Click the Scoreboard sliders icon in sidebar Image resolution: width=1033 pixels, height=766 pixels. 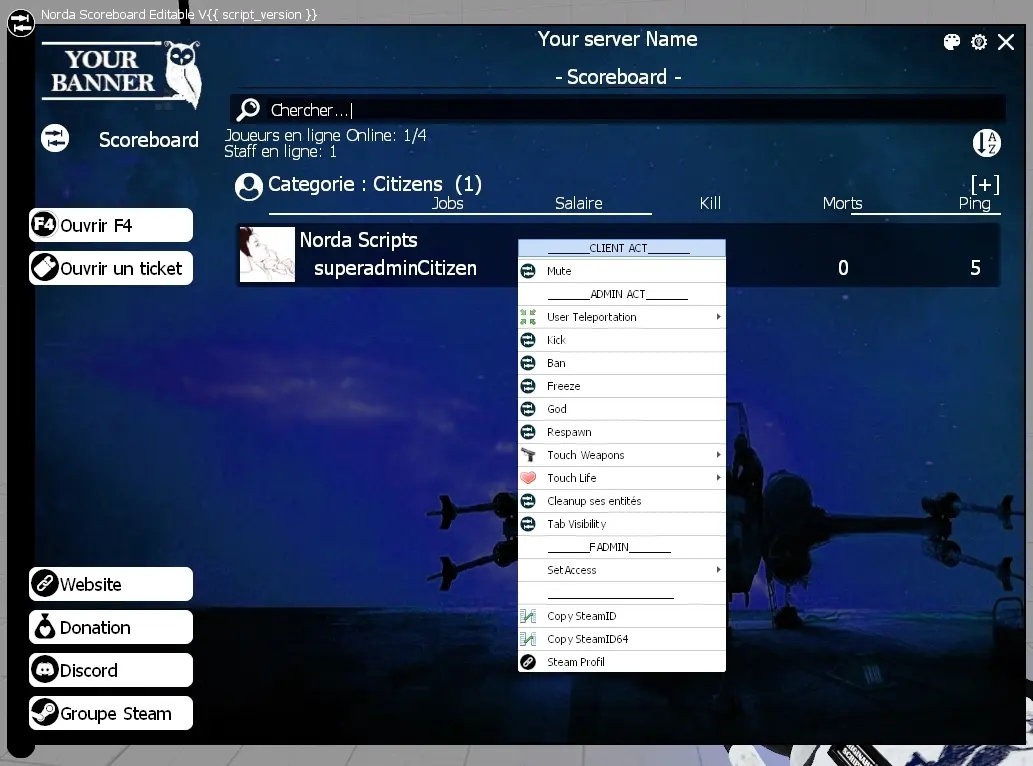[55, 139]
